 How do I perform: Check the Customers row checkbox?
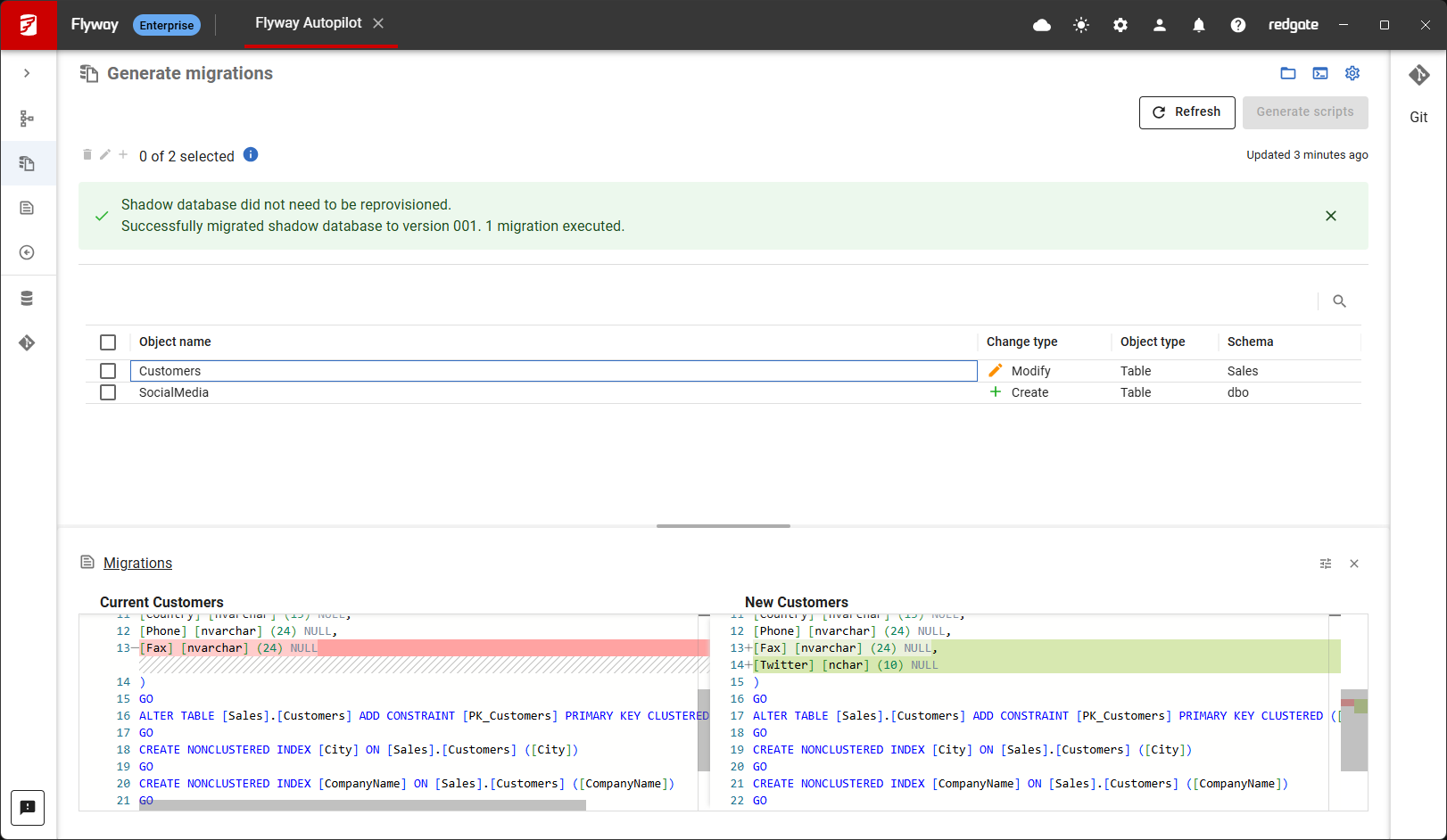pos(108,371)
